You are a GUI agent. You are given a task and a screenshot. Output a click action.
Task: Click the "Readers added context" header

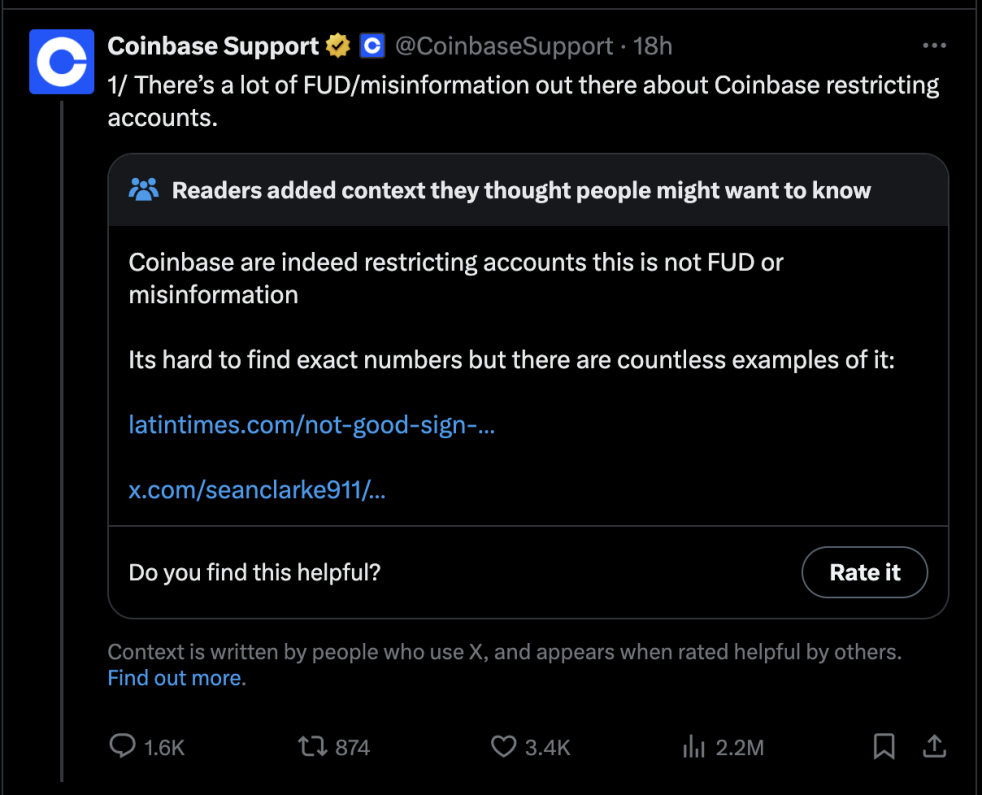(521, 190)
